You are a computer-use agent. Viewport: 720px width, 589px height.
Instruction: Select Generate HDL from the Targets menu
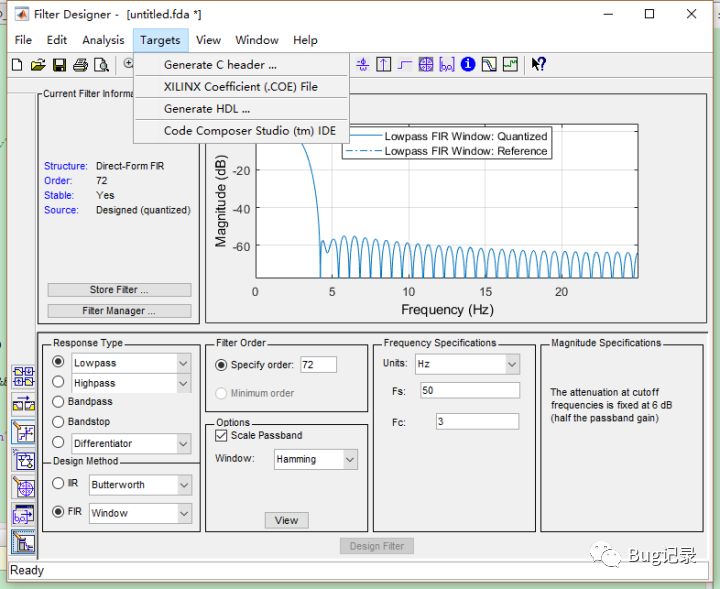207,109
